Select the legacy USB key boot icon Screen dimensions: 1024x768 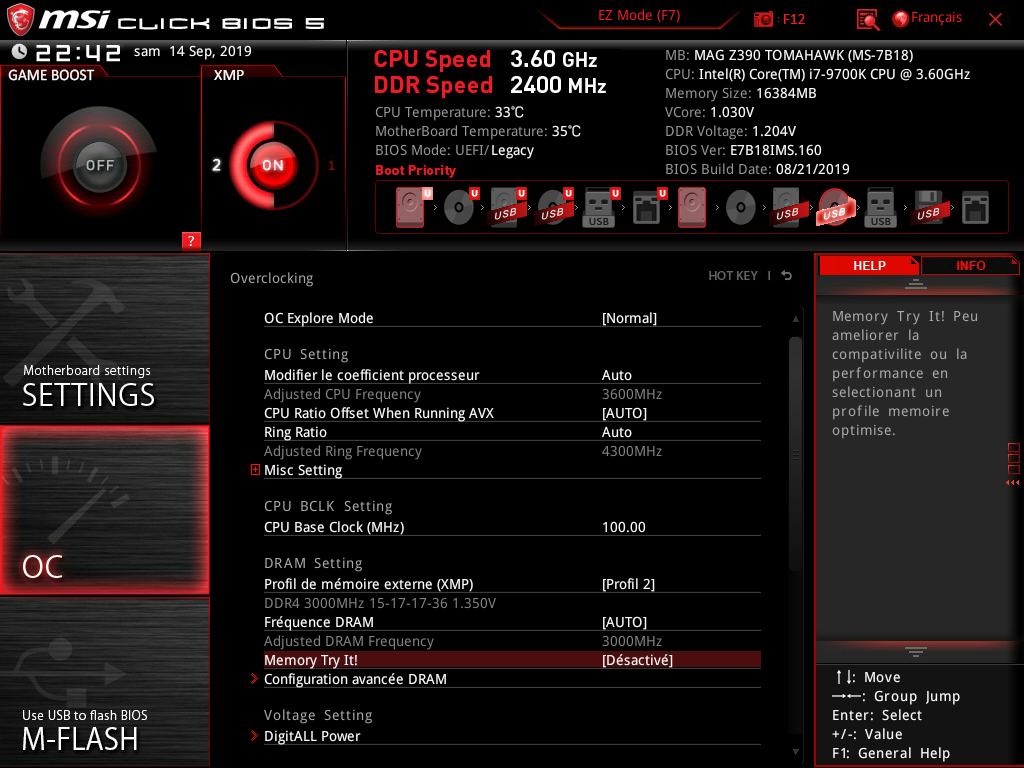[x=880, y=208]
